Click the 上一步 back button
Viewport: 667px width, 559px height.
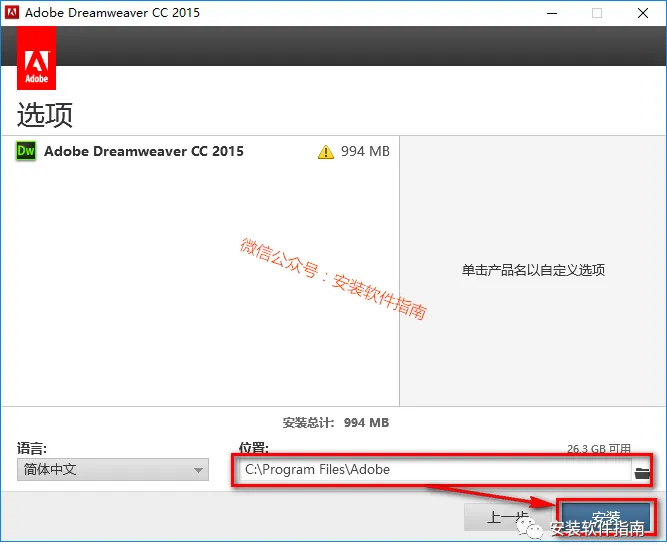point(508,517)
